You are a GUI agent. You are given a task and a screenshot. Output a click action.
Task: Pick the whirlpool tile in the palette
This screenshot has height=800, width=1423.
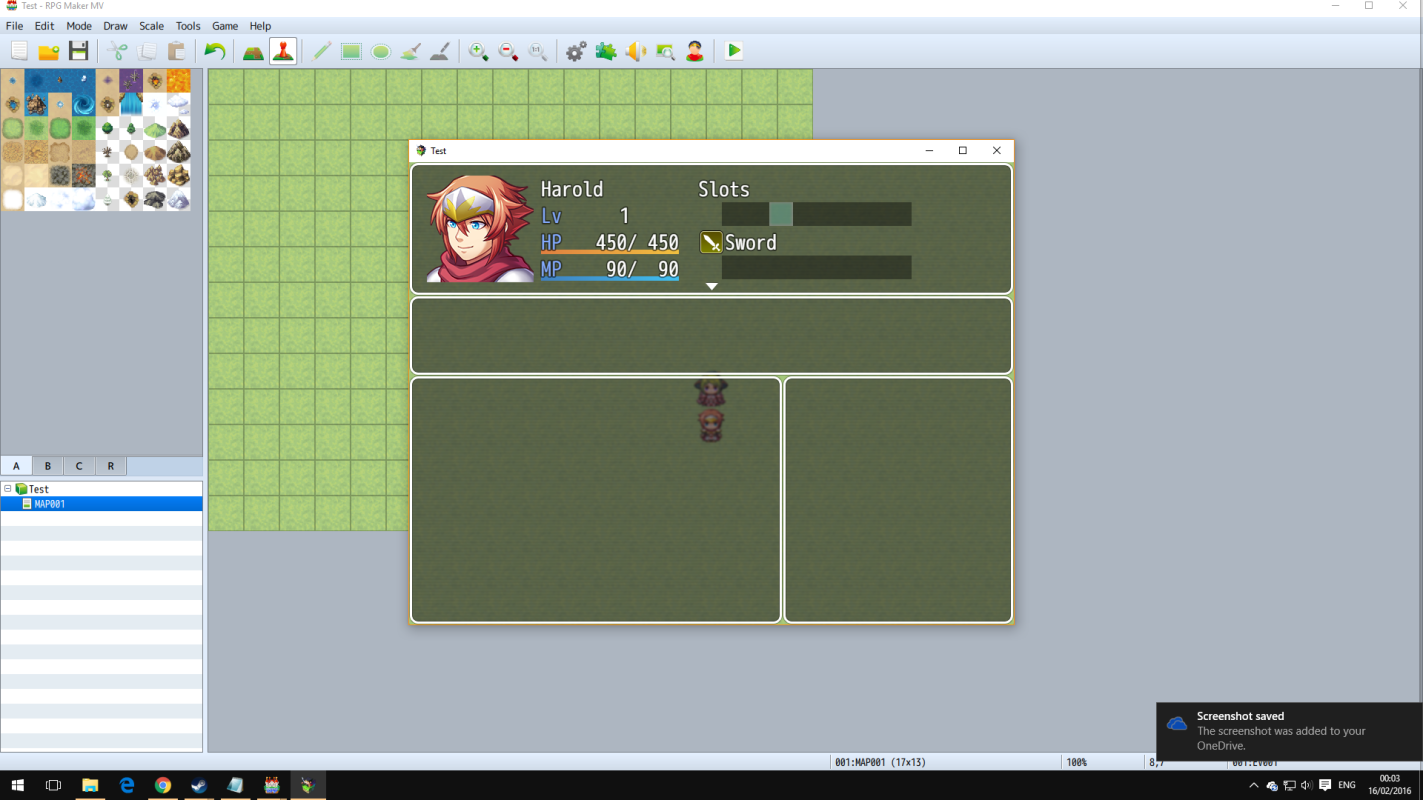83,105
